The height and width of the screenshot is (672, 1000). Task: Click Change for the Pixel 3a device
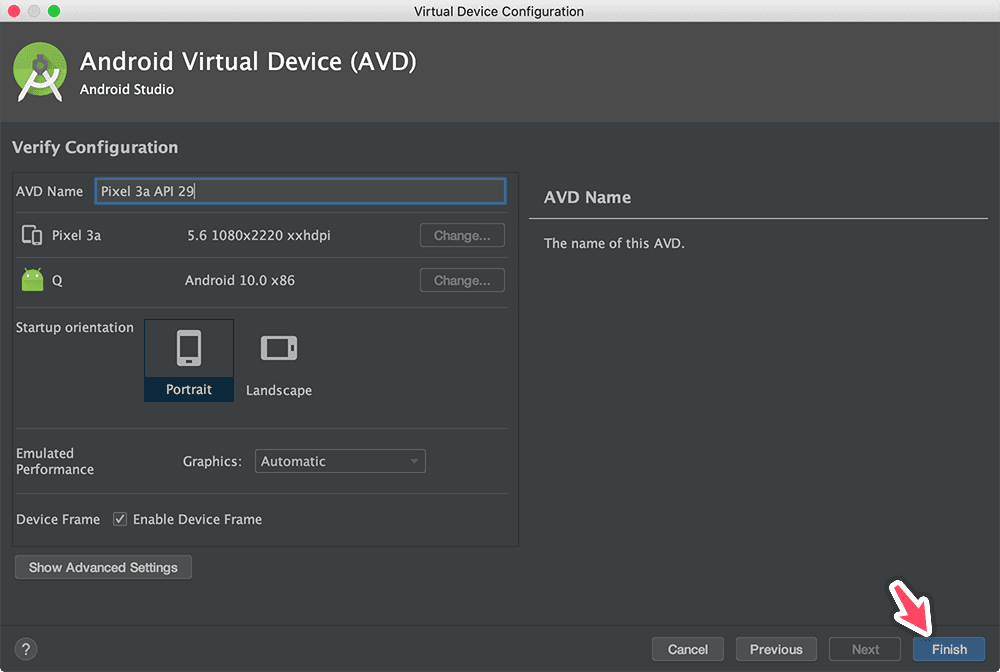(x=462, y=235)
